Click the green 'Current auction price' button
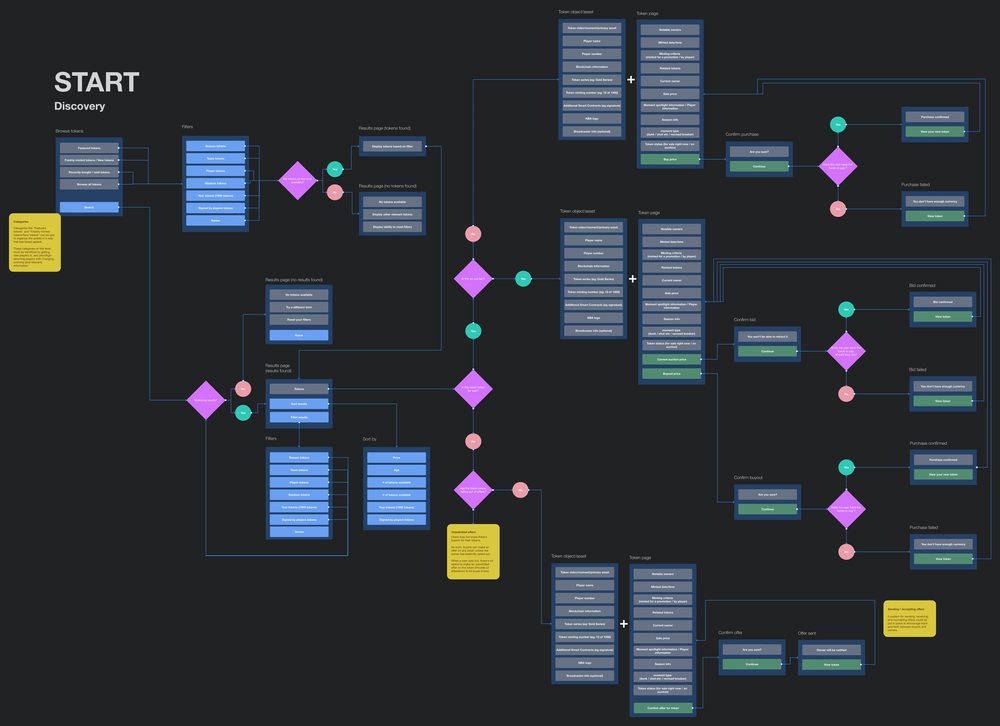 (672, 359)
